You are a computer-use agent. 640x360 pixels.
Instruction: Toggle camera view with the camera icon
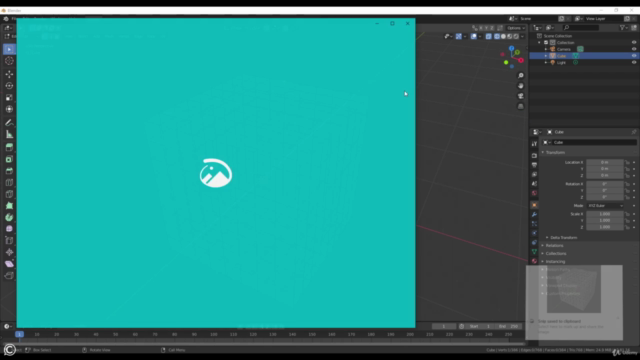click(520, 96)
